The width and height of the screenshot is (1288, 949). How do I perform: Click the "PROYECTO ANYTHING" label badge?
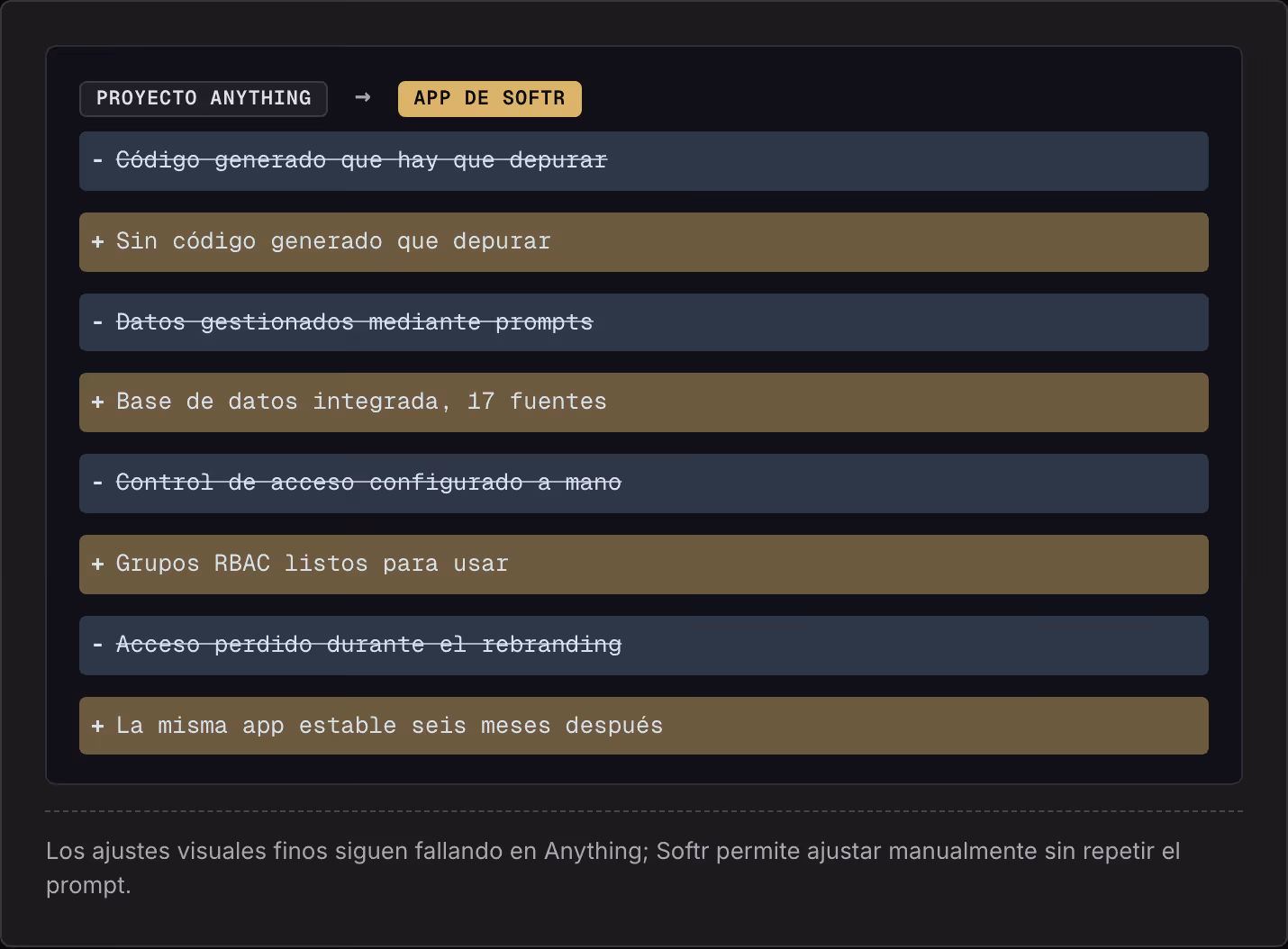pyautogui.click(x=204, y=99)
